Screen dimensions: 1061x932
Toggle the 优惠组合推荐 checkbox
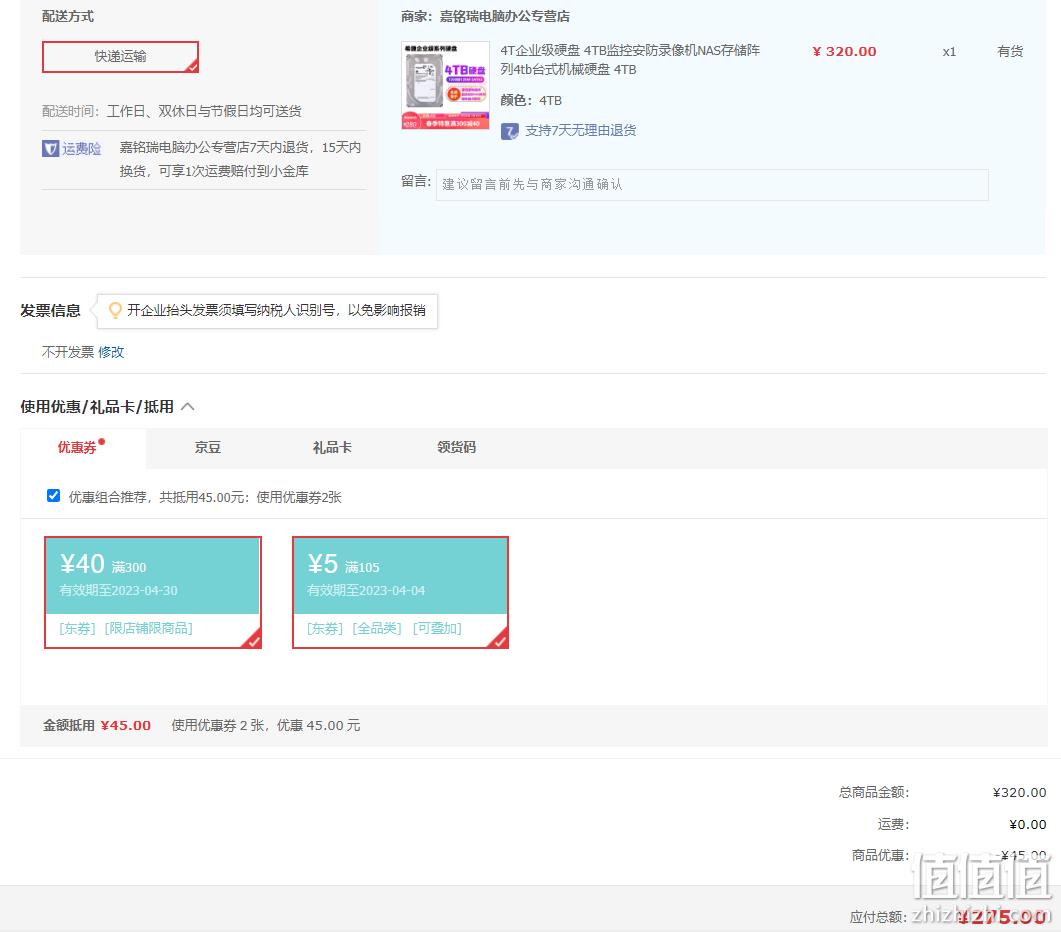pos(53,495)
